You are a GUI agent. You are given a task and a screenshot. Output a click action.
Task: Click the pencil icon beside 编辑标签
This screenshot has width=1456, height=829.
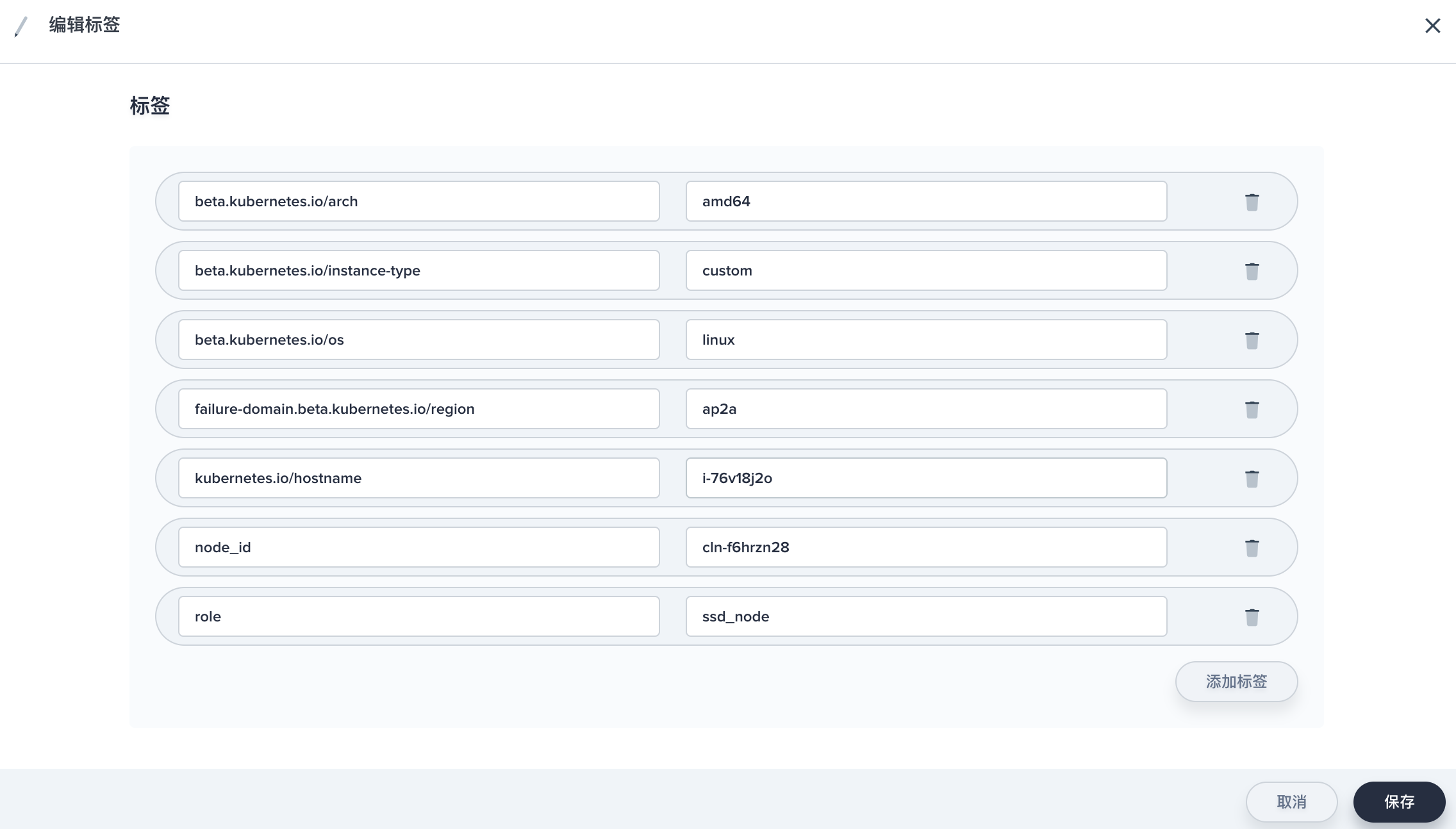[x=21, y=27]
